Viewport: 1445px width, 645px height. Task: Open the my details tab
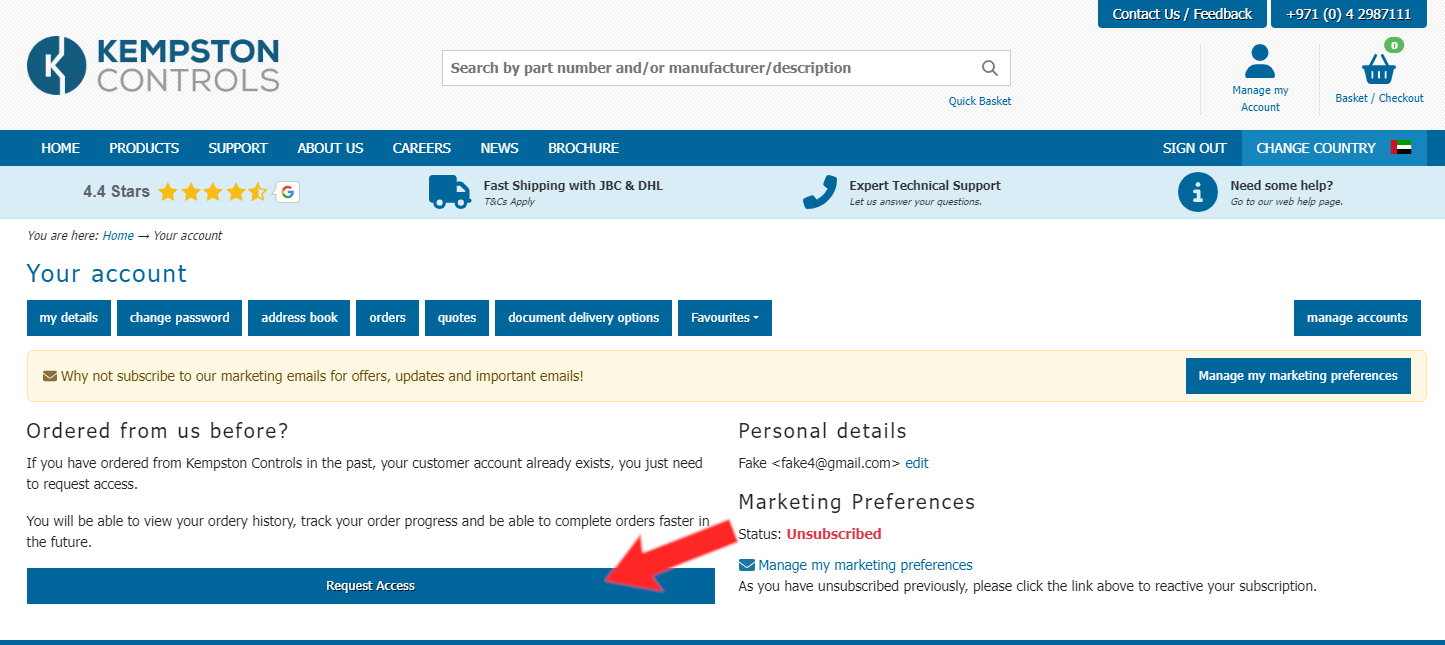(x=69, y=318)
